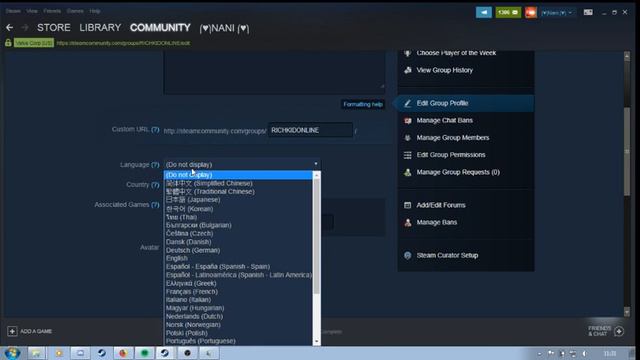640x360 pixels.
Task: Select Simplified Chinese from language list
Action: coord(238,183)
